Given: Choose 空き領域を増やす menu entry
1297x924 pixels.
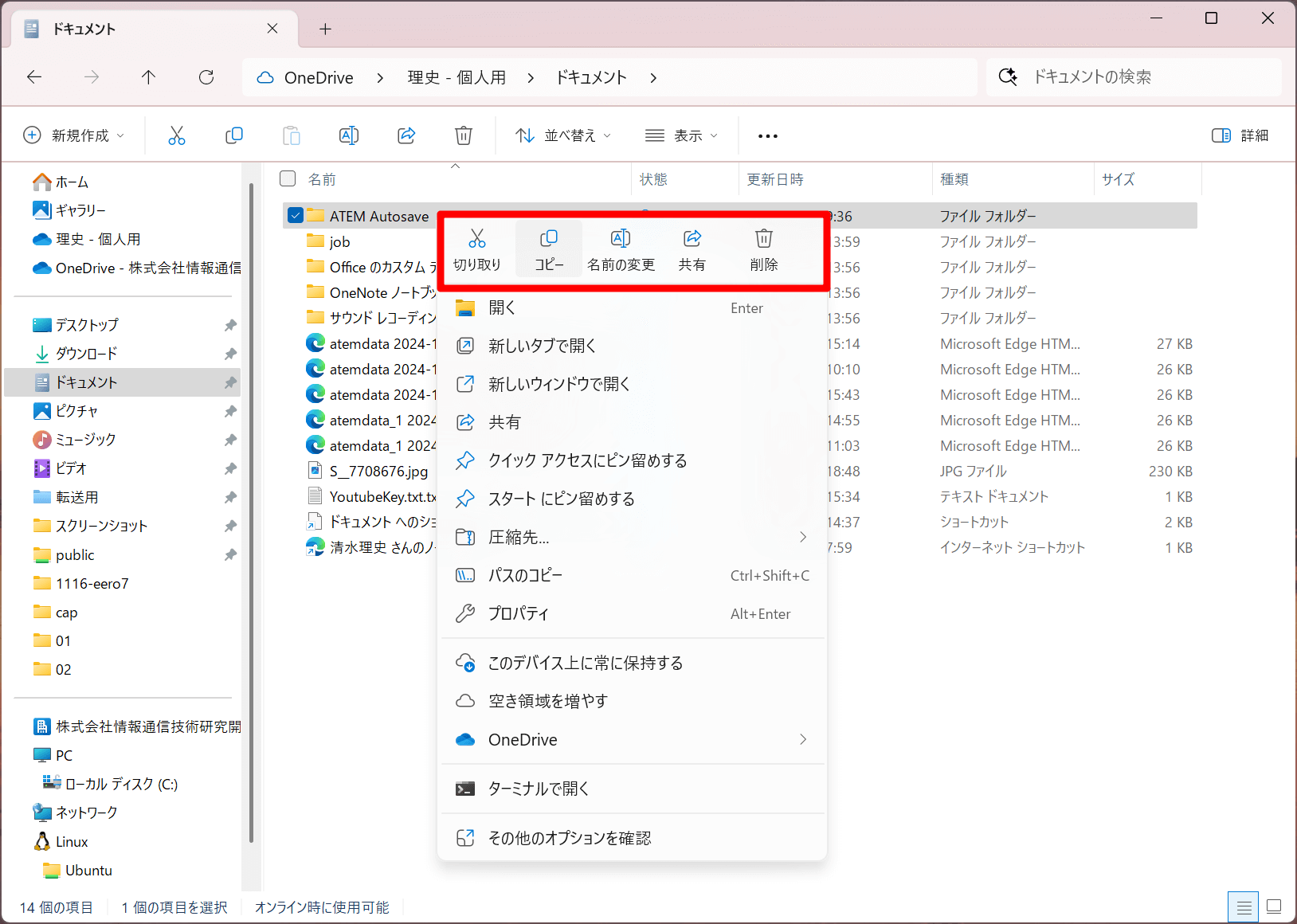Looking at the screenshot, I should pos(633,701).
